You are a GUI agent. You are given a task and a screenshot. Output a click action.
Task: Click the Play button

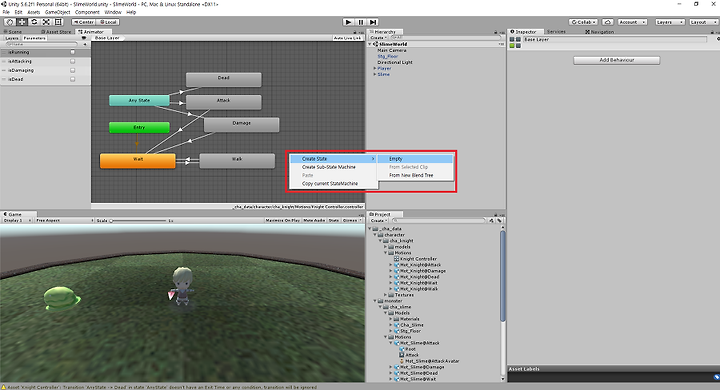348,22
